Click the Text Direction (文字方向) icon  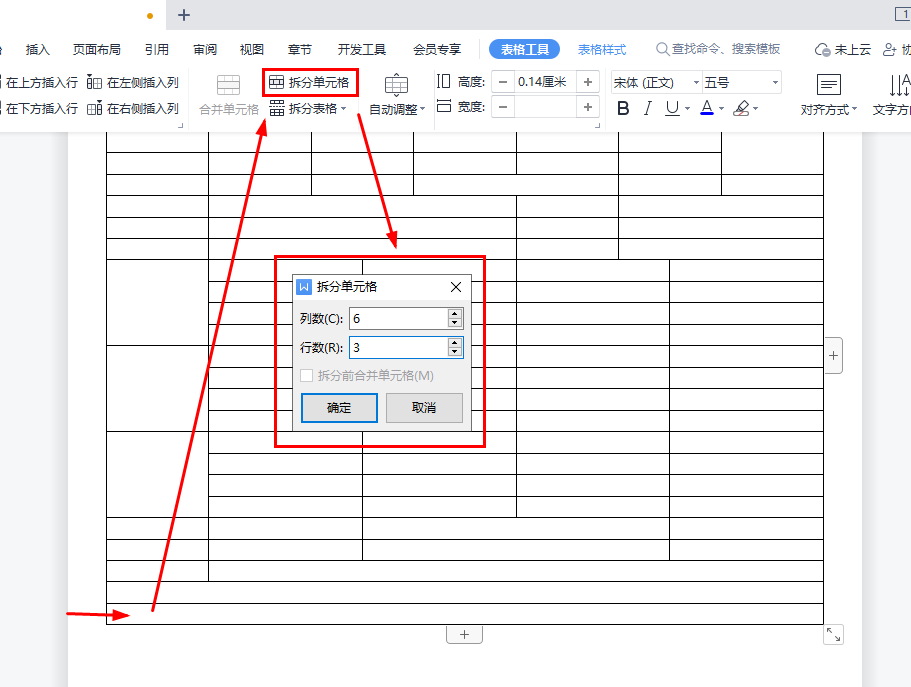point(899,85)
